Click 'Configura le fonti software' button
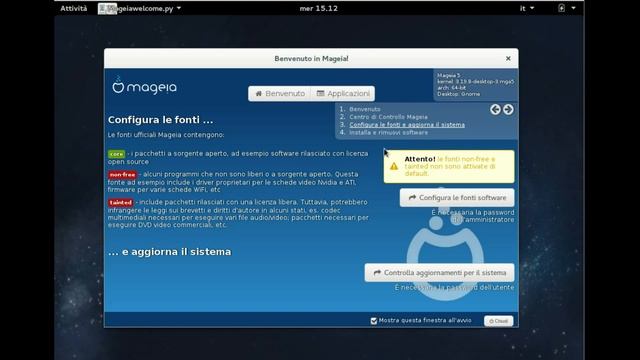 (457, 198)
